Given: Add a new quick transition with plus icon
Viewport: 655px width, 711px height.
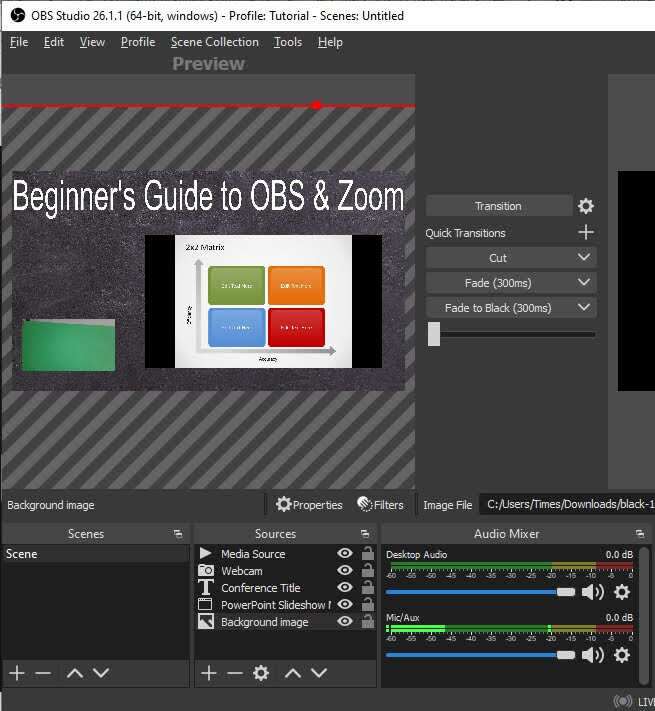Looking at the screenshot, I should point(586,233).
